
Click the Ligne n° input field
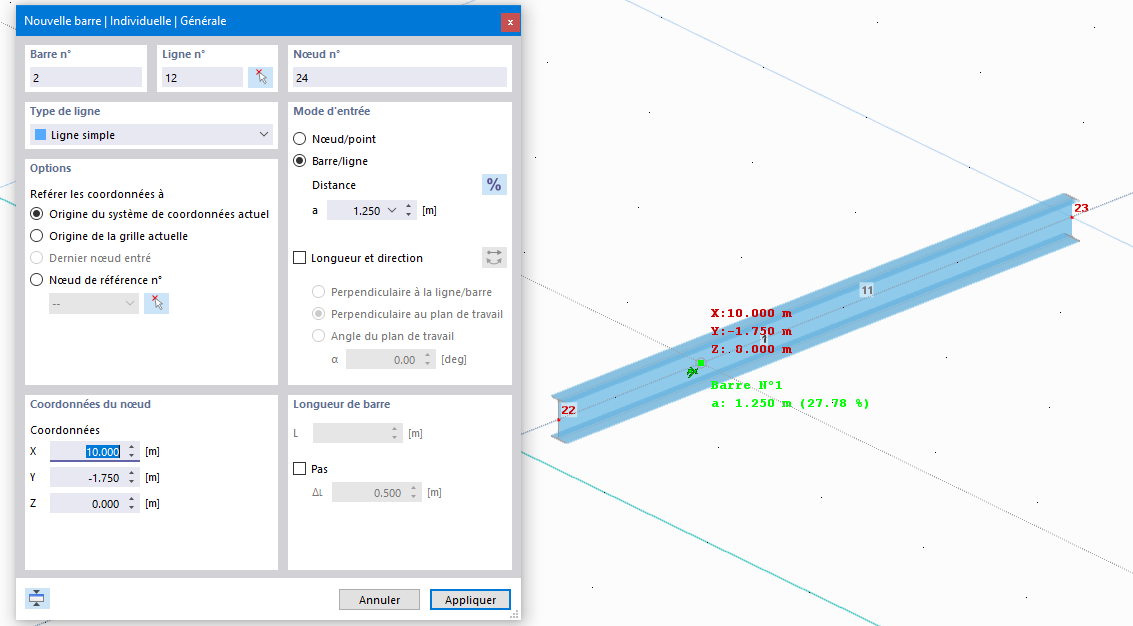pos(202,77)
